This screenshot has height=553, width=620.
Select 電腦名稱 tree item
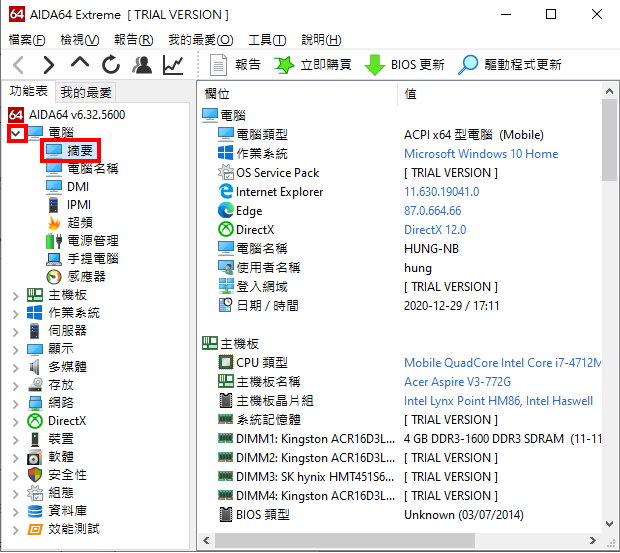[x=93, y=168]
